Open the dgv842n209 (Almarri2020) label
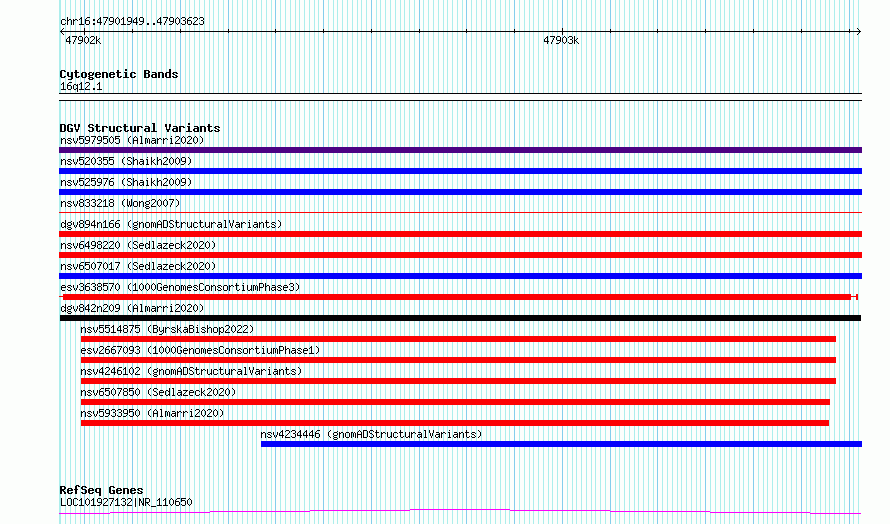This screenshot has width=890, height=524. [x=132, y=308]
